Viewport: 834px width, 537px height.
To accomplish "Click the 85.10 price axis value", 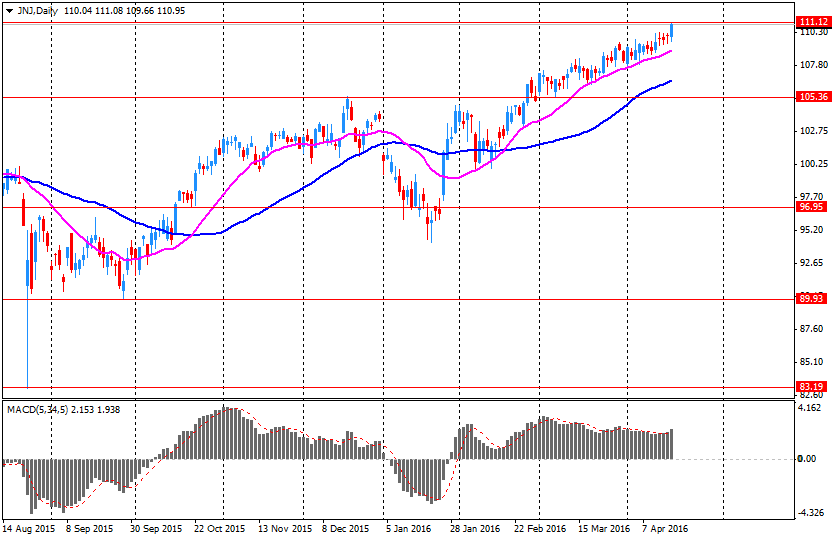I will [814, 362].
